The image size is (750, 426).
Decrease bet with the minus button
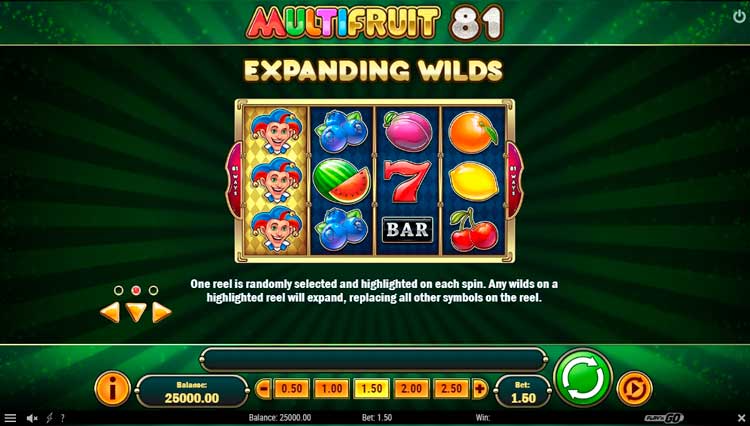click(x=263, y=389)
